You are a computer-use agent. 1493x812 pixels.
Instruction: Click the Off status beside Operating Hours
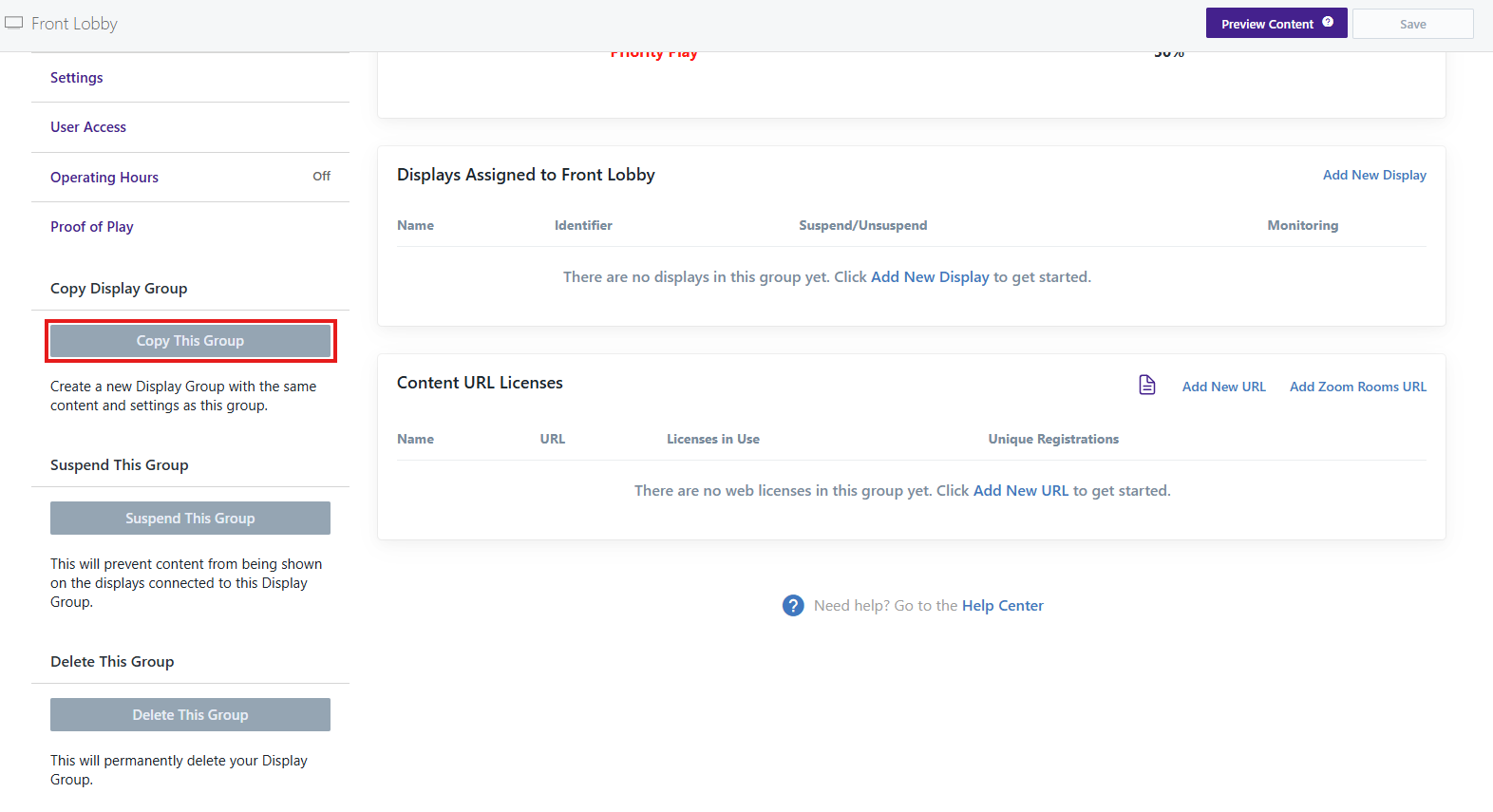coord(322,177)
